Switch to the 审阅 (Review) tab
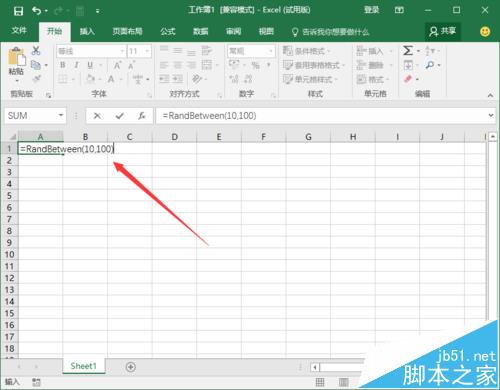 tap(233, 31)
